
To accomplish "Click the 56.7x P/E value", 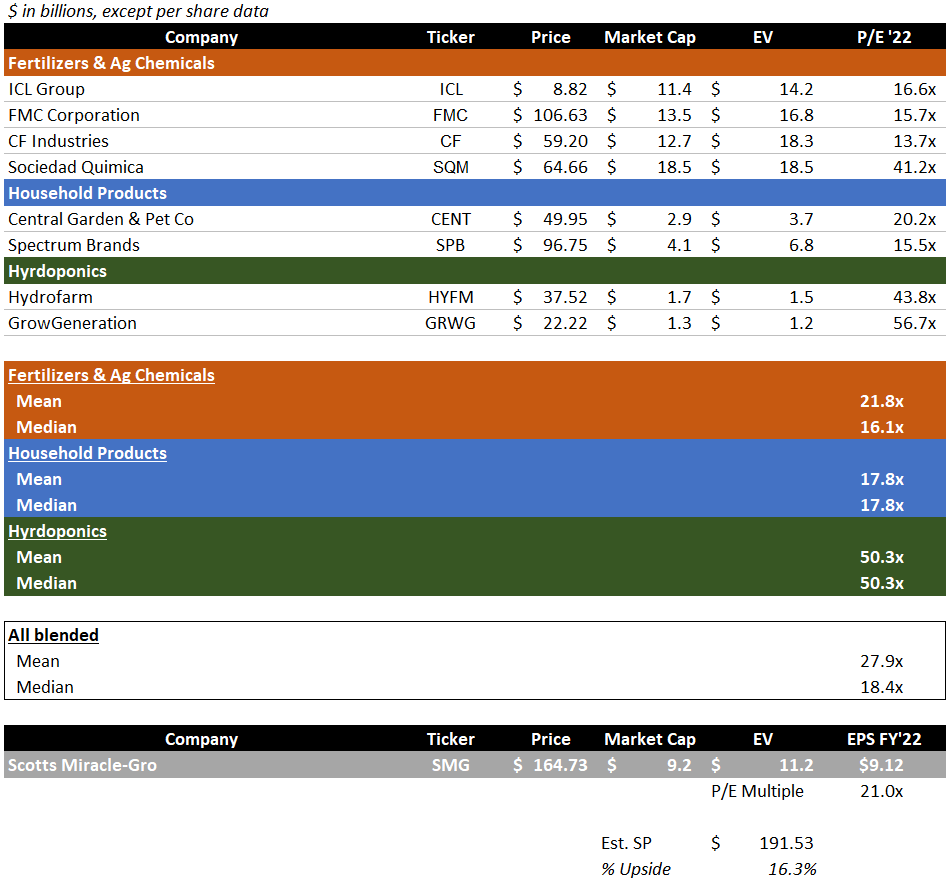I will tap(915, 323).
